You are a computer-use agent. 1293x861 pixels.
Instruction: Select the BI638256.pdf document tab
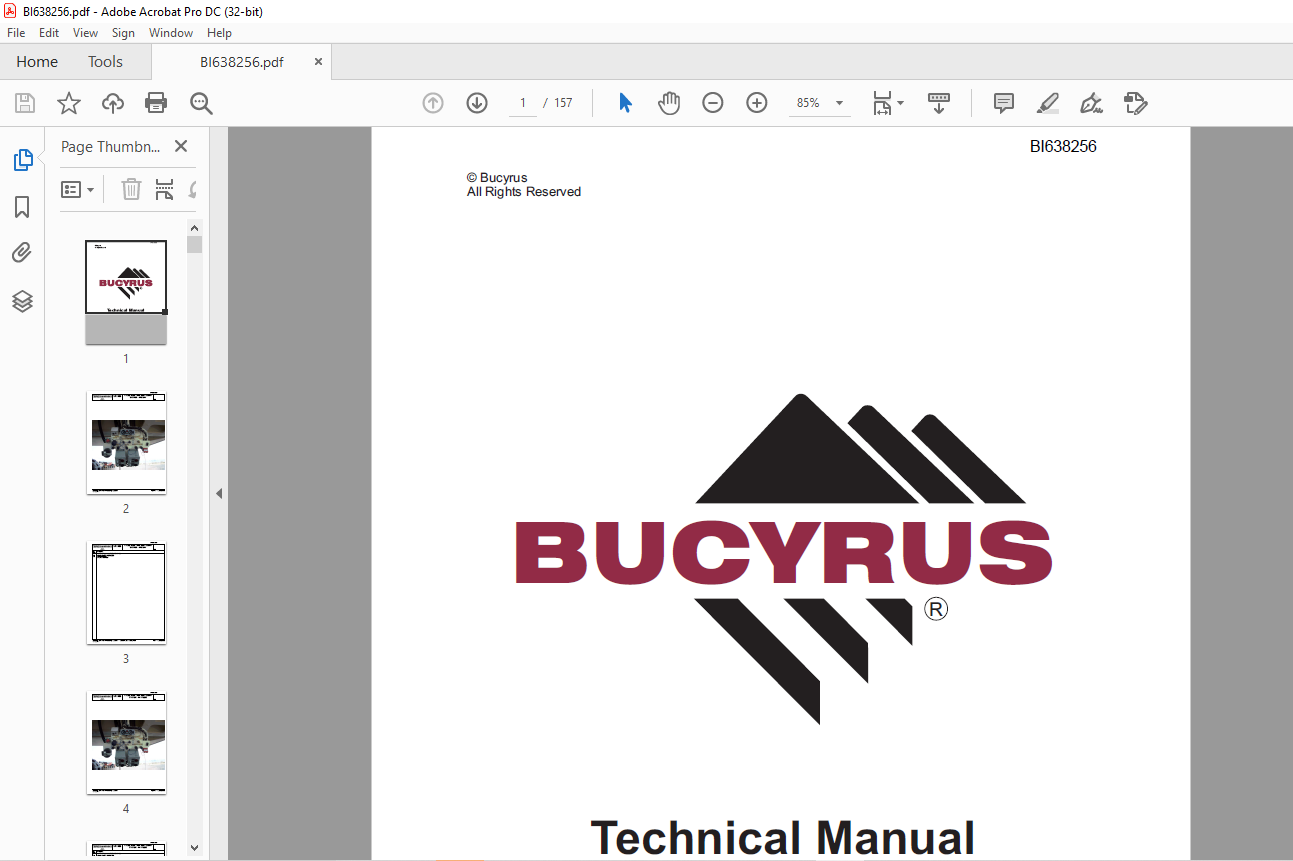(x=242, y=62)
